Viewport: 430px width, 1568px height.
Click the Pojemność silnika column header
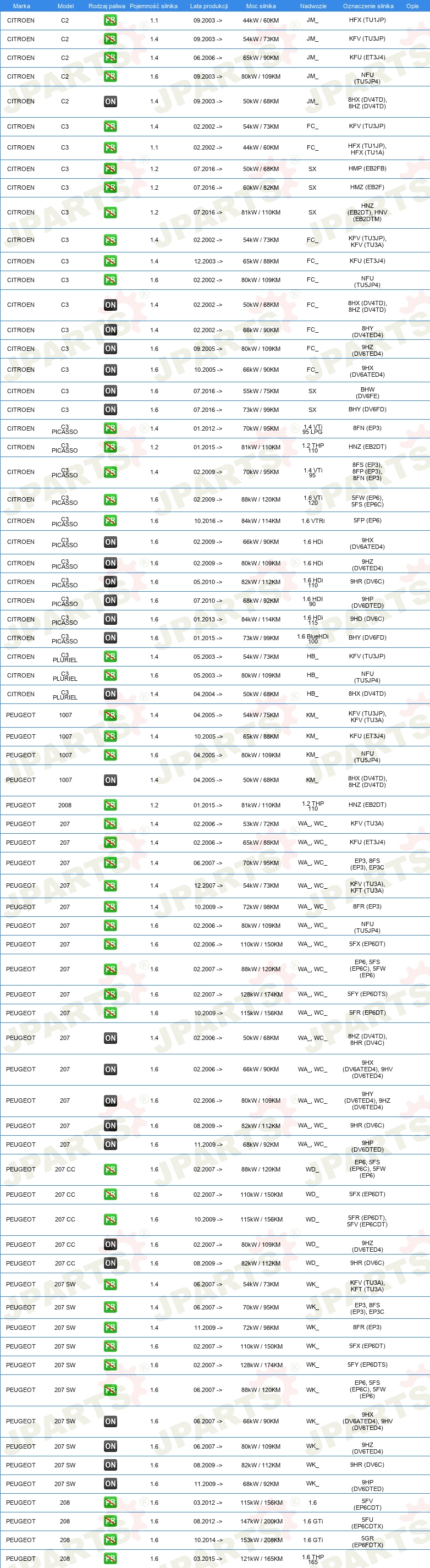tap(153, 6)
